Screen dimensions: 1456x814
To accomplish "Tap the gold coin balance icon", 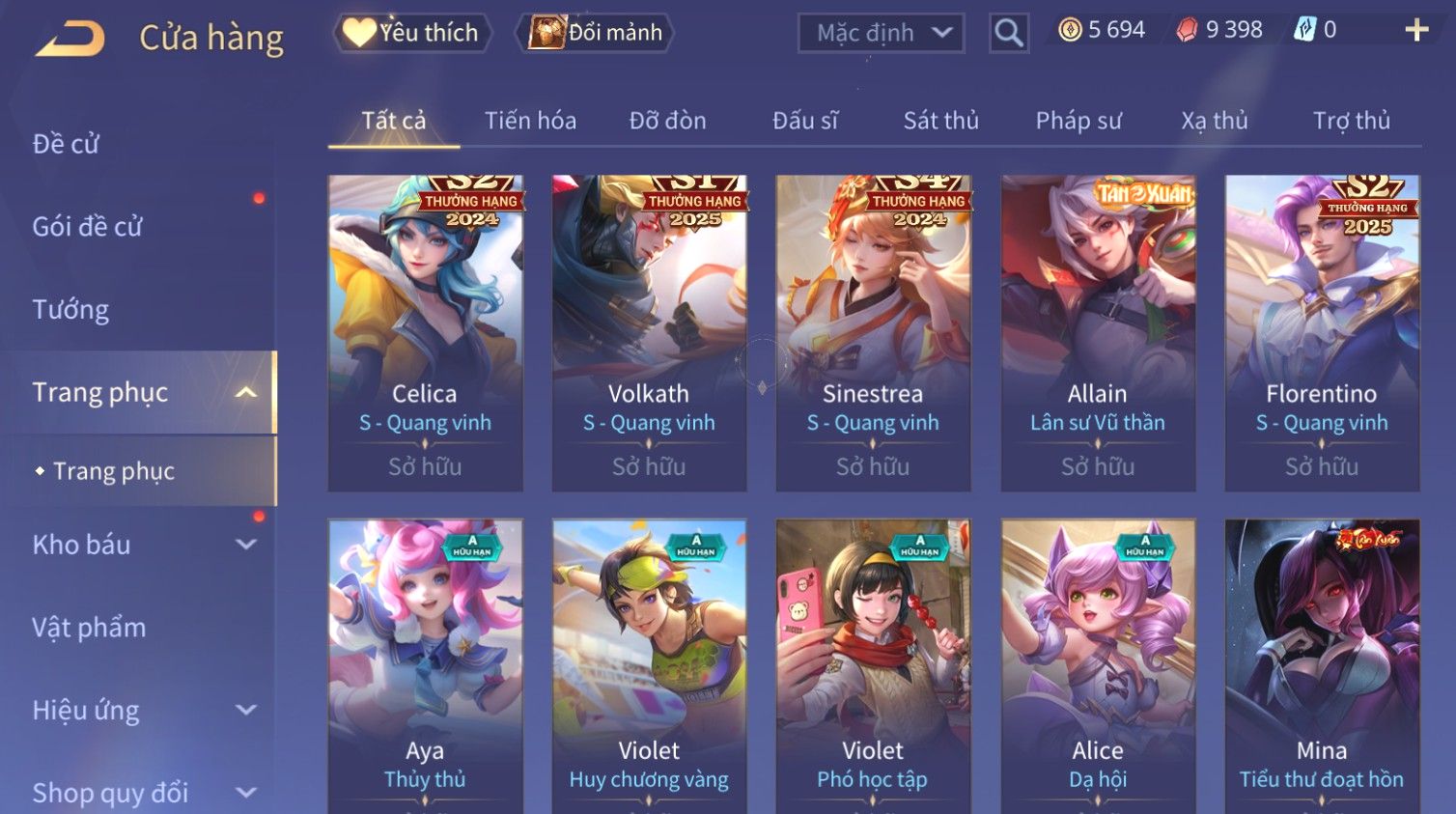I will [x=1070, y=30].
